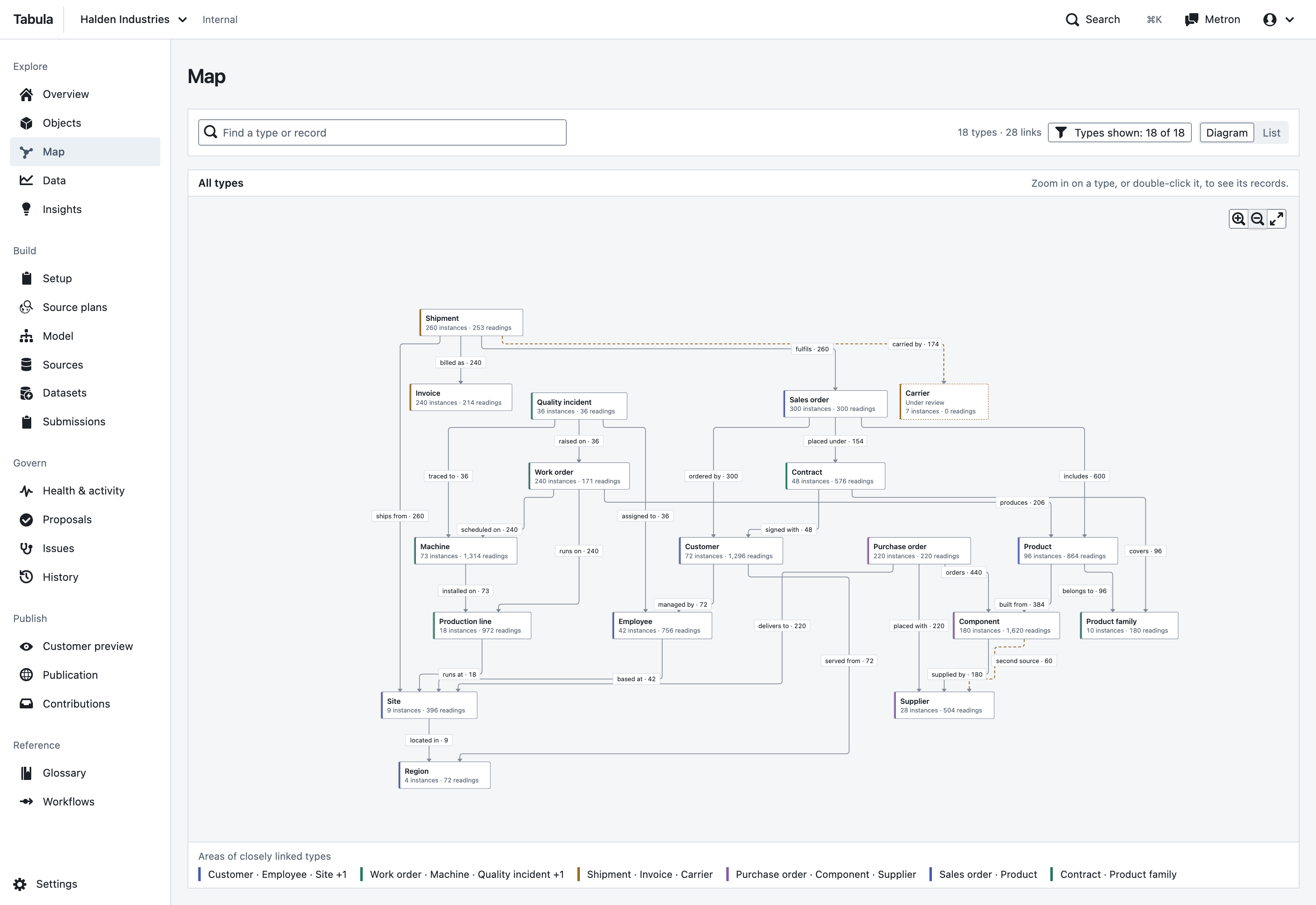Open the Objects page
This screenshot has width=1316, height=905.
click(85, 123)
